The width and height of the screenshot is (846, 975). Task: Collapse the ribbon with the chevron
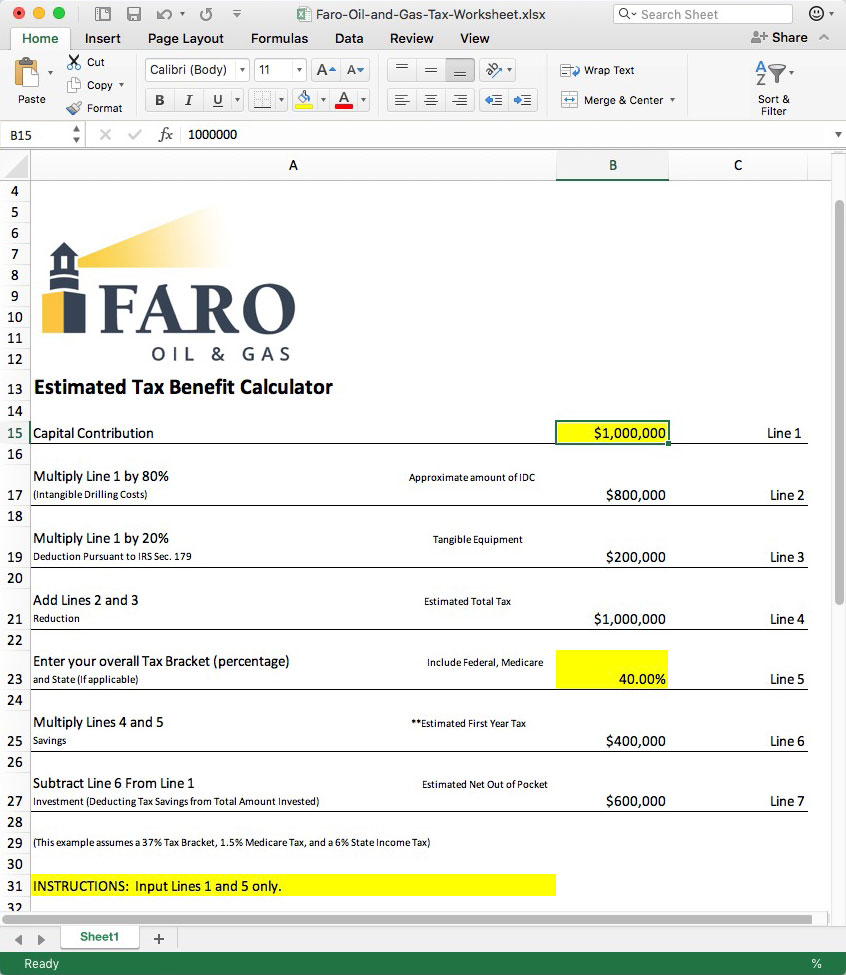(x=824, y=37)
